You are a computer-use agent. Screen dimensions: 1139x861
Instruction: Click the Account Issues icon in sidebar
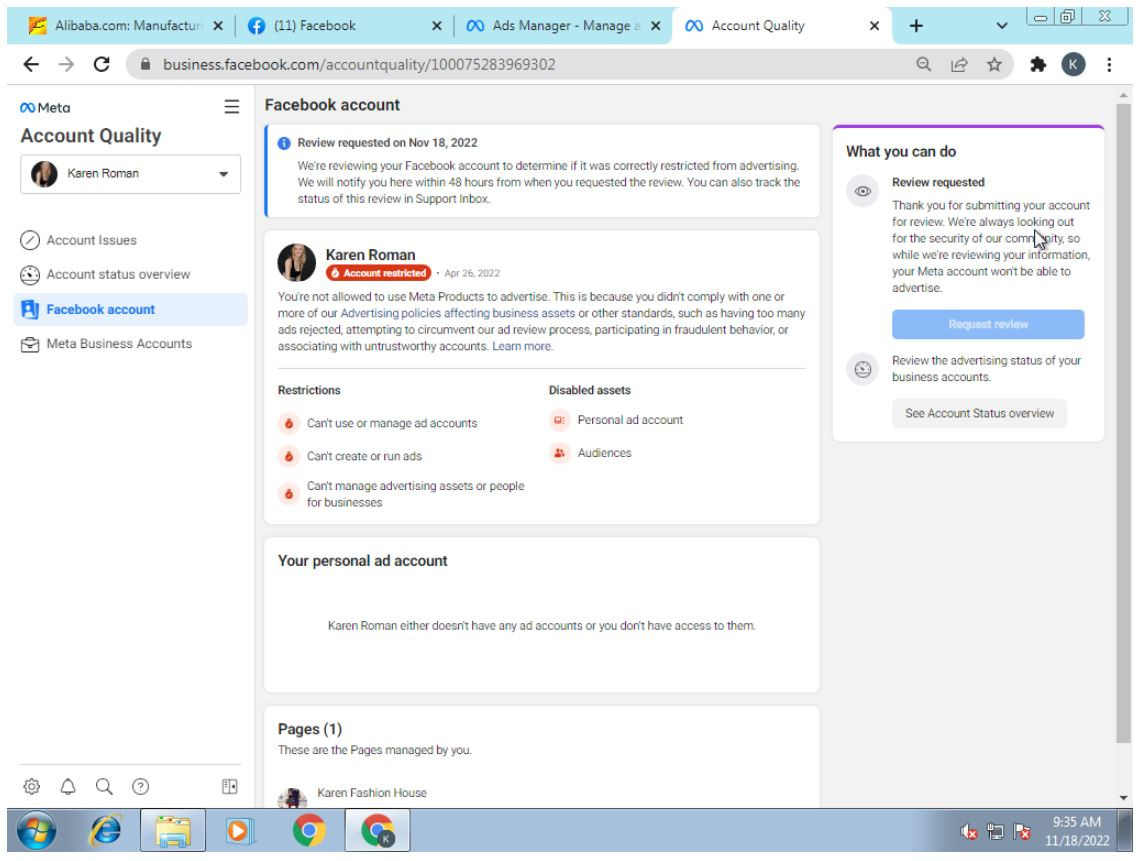point(30,240)
